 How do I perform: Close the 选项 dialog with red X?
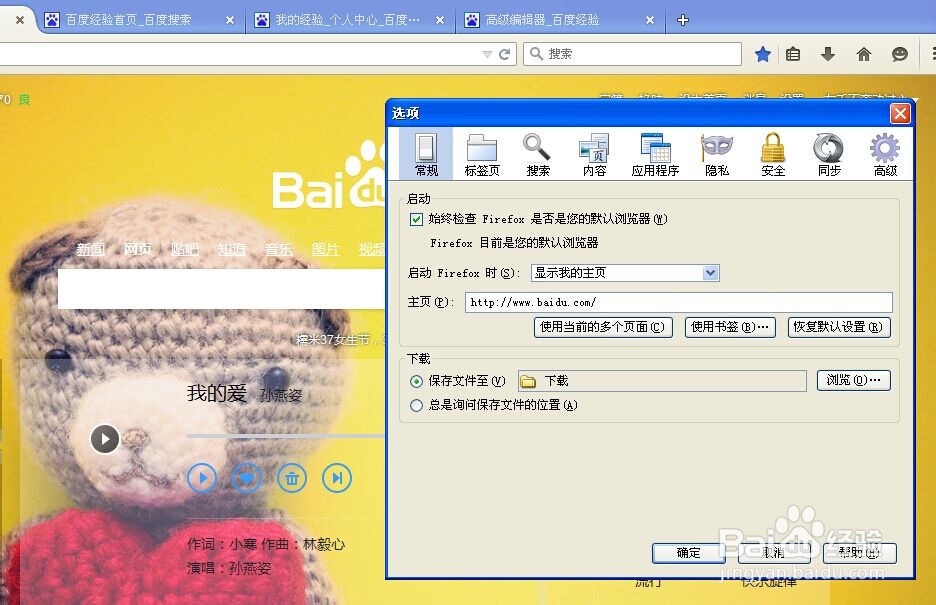click(900, 113)
